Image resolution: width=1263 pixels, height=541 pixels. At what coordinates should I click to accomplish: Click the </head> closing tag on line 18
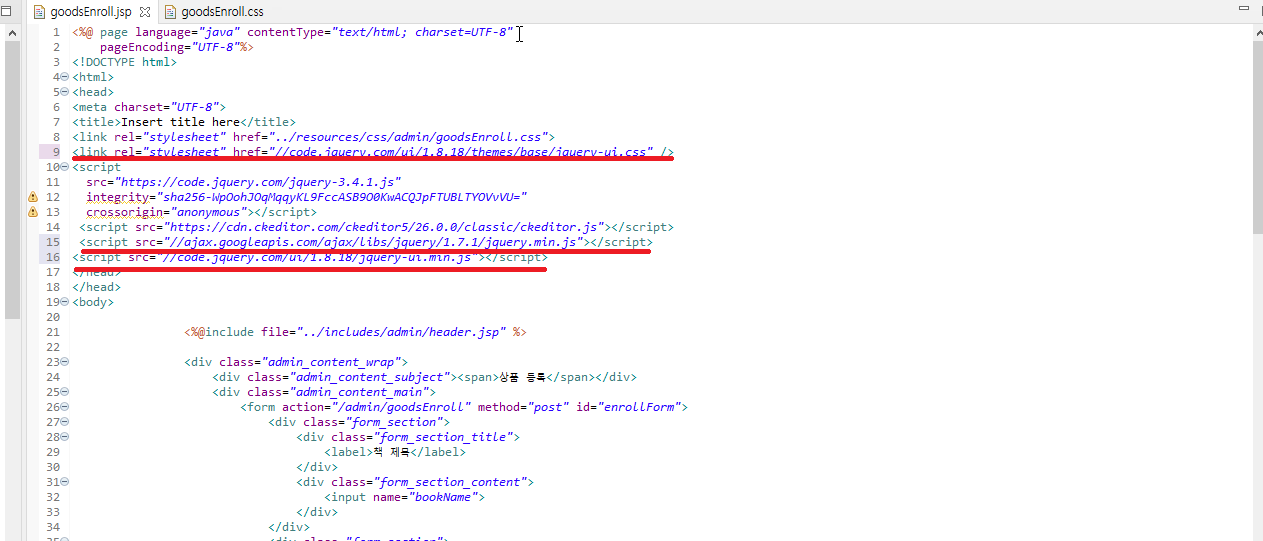96,287
